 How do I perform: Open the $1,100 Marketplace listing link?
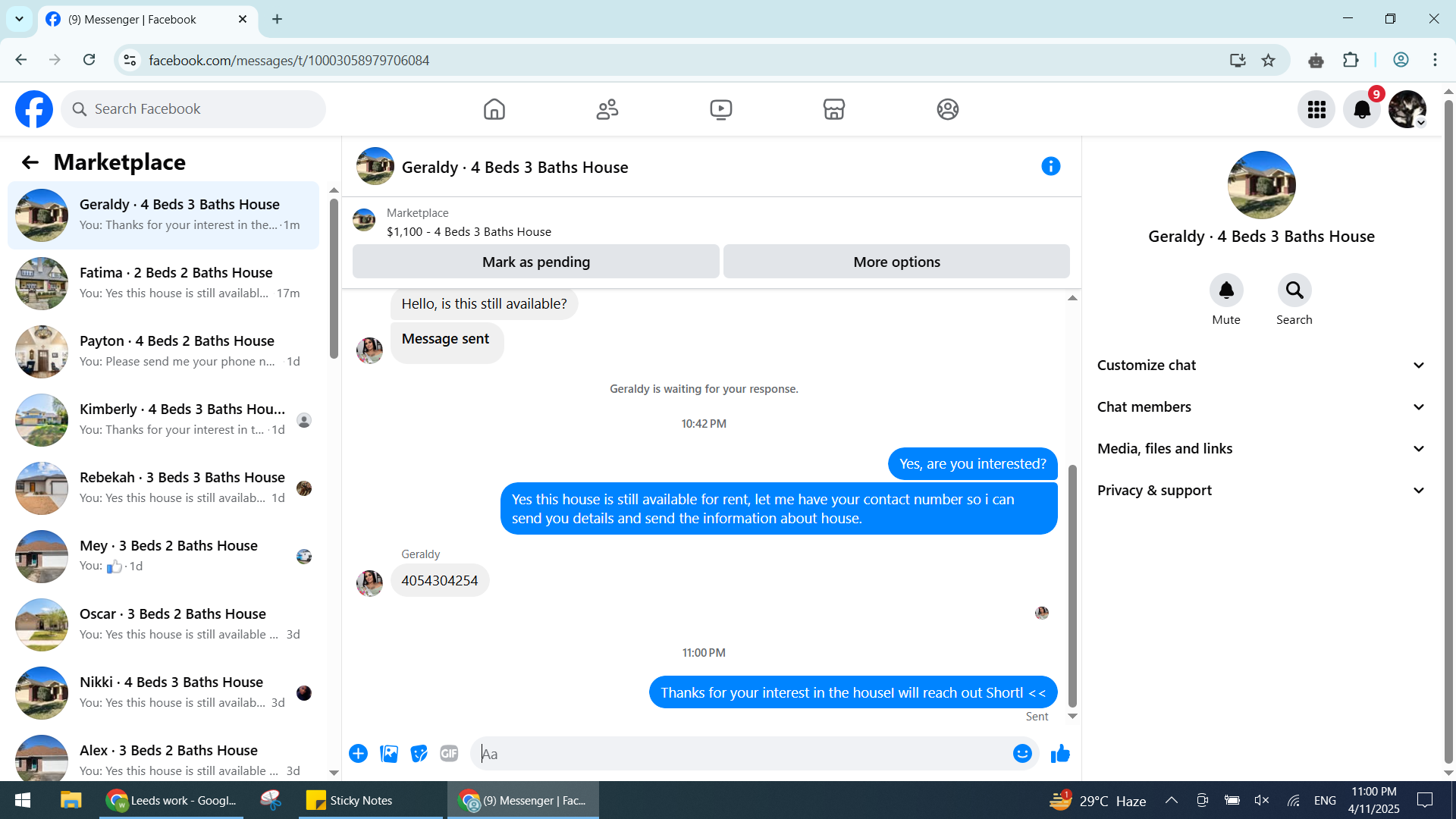[x=469, y=232]
